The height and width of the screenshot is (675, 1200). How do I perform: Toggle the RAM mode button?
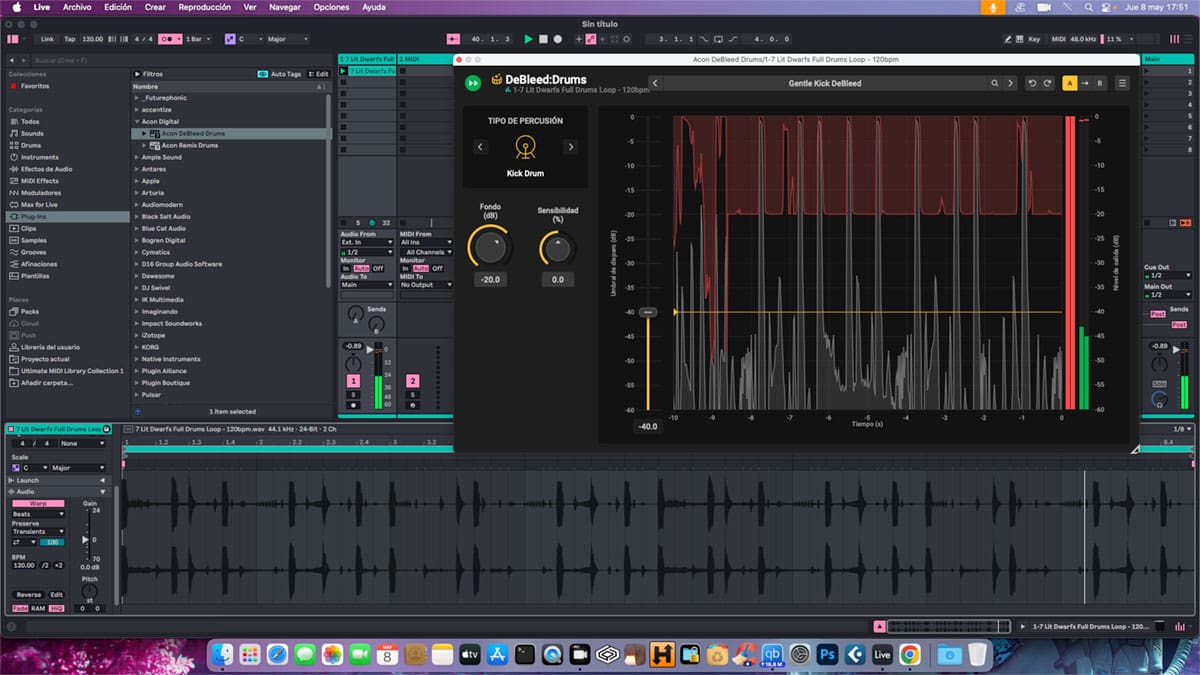coord(37,608)
